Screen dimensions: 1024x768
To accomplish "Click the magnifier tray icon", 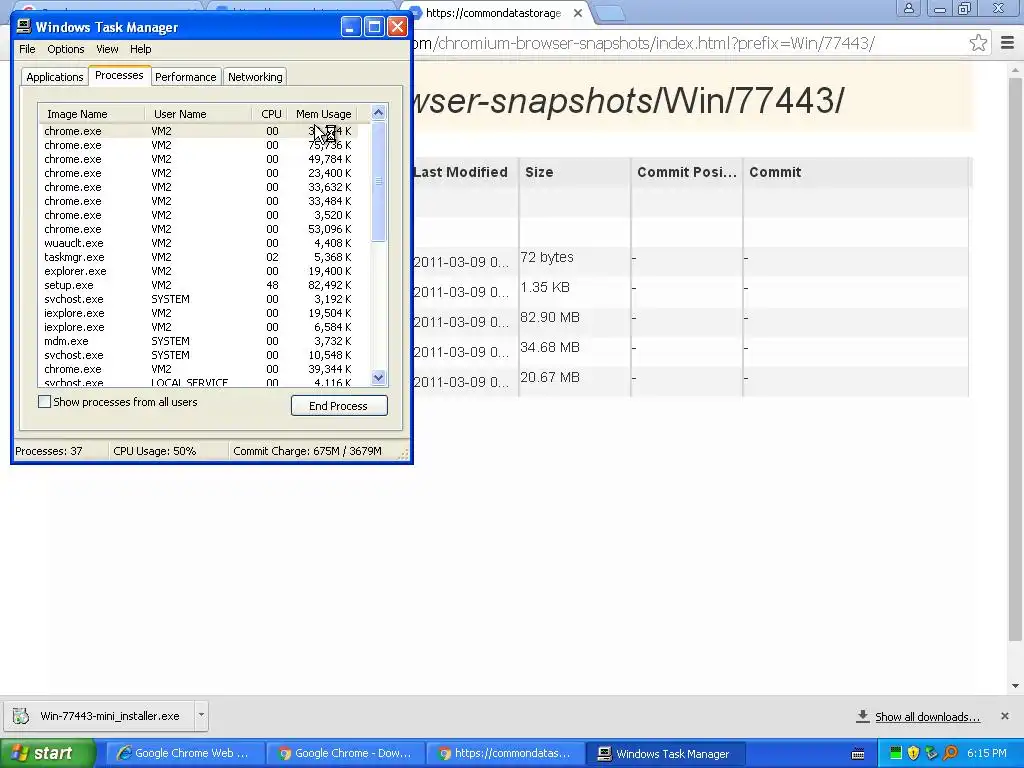I will pyautogui.click(x=950, y=754).
